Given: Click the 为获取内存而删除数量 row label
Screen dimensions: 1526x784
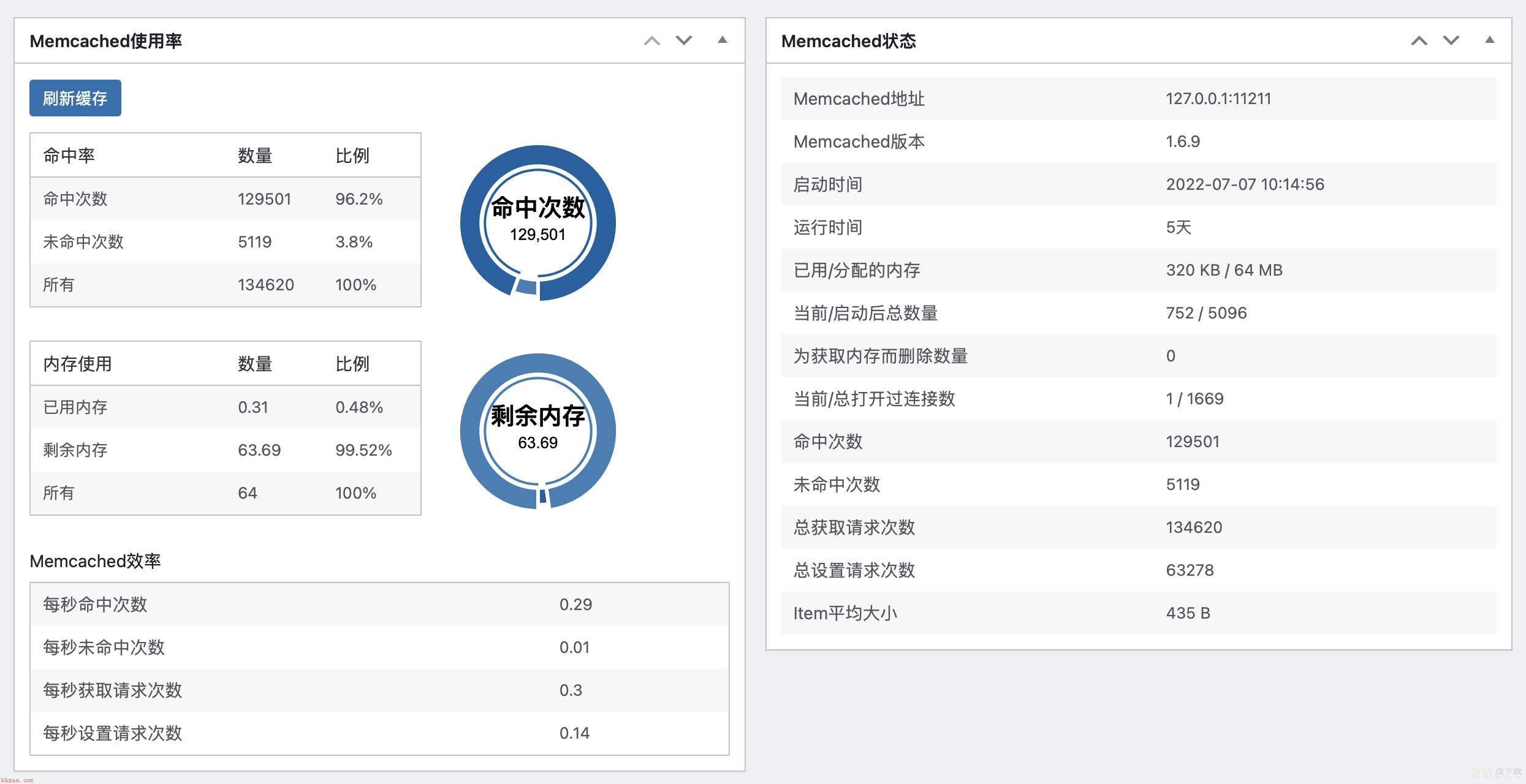Looking at the screenshot, I should coord(881,356).
